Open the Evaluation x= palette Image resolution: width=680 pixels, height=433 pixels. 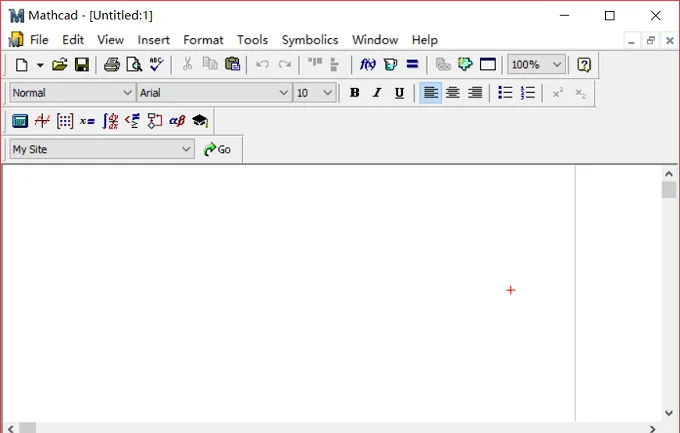87,121
